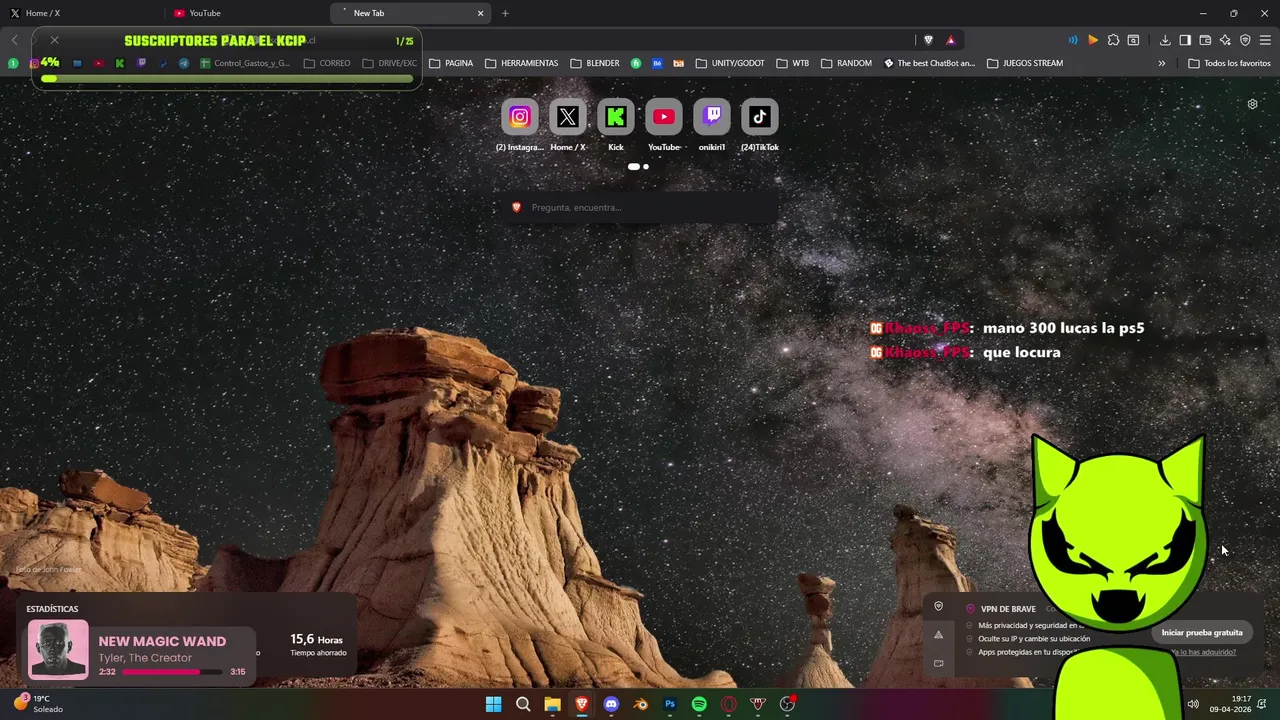Open the Brave Wallet toolbar icon
The height and width of the screenshot is (720, 1280).
[1205, 40]
